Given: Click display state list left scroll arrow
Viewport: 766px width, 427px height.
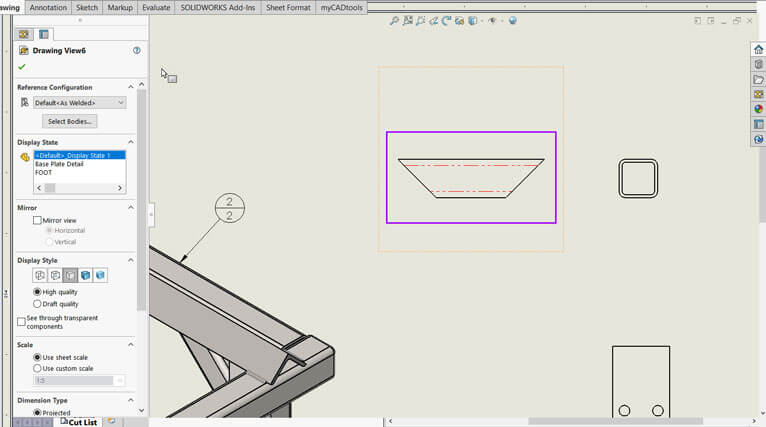Looking at the screenshot, I should (39, 188).
